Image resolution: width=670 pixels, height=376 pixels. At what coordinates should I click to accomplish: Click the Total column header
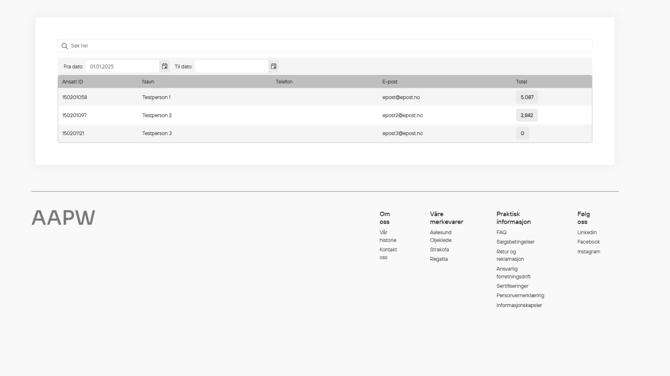[521, 82]
